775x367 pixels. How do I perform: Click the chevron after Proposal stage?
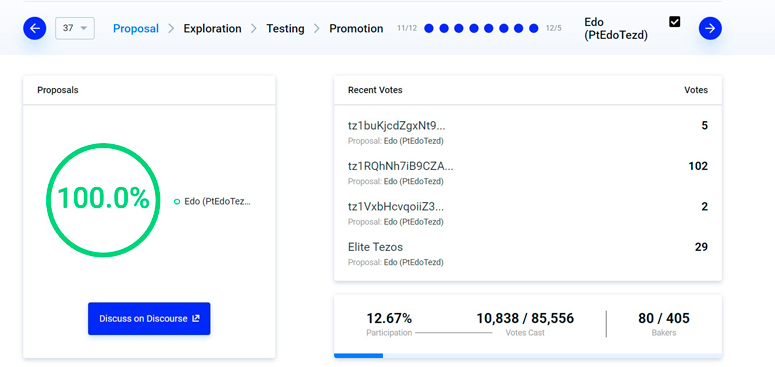pyautogui.click(x=171, y=29)
